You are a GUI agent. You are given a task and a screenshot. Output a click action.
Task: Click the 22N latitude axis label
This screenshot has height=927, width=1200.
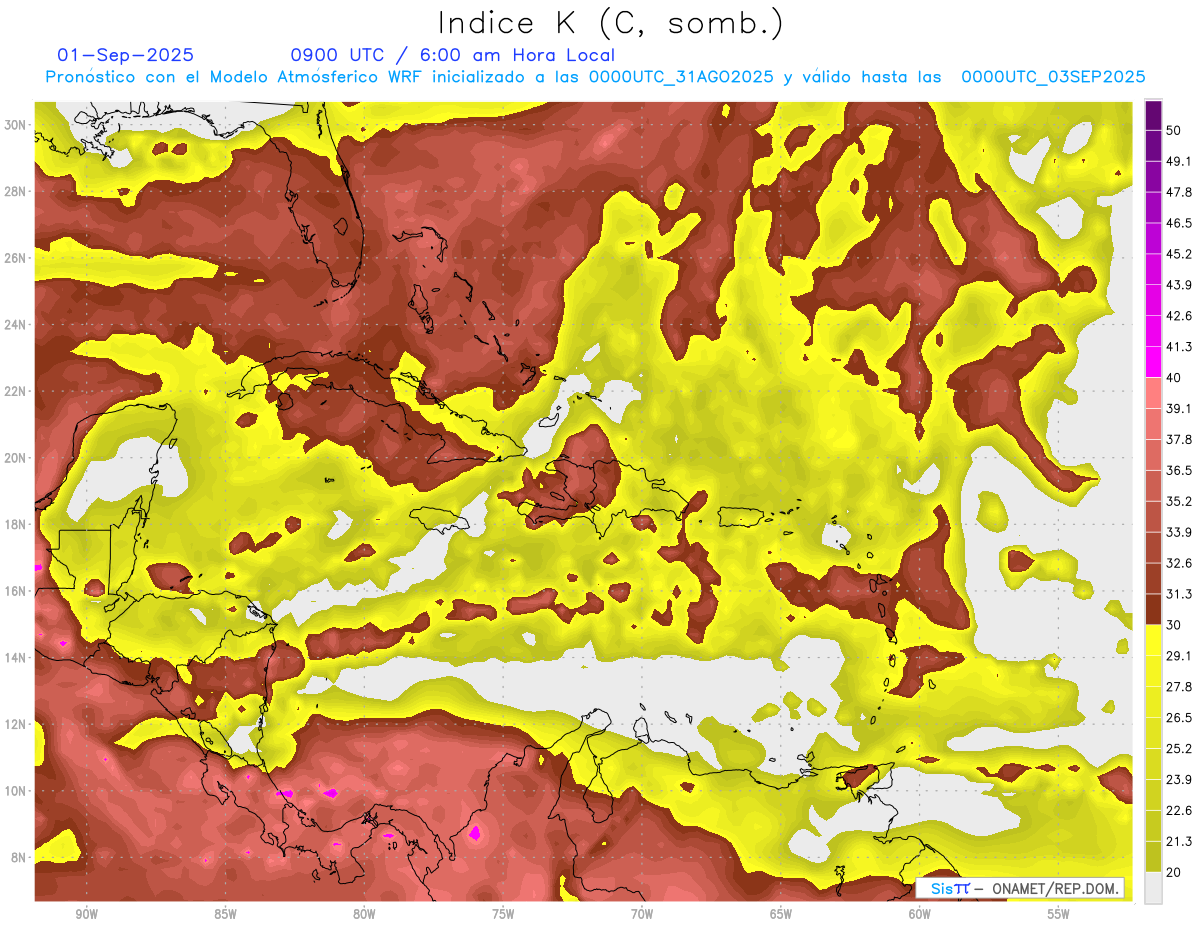click(15, 391)
